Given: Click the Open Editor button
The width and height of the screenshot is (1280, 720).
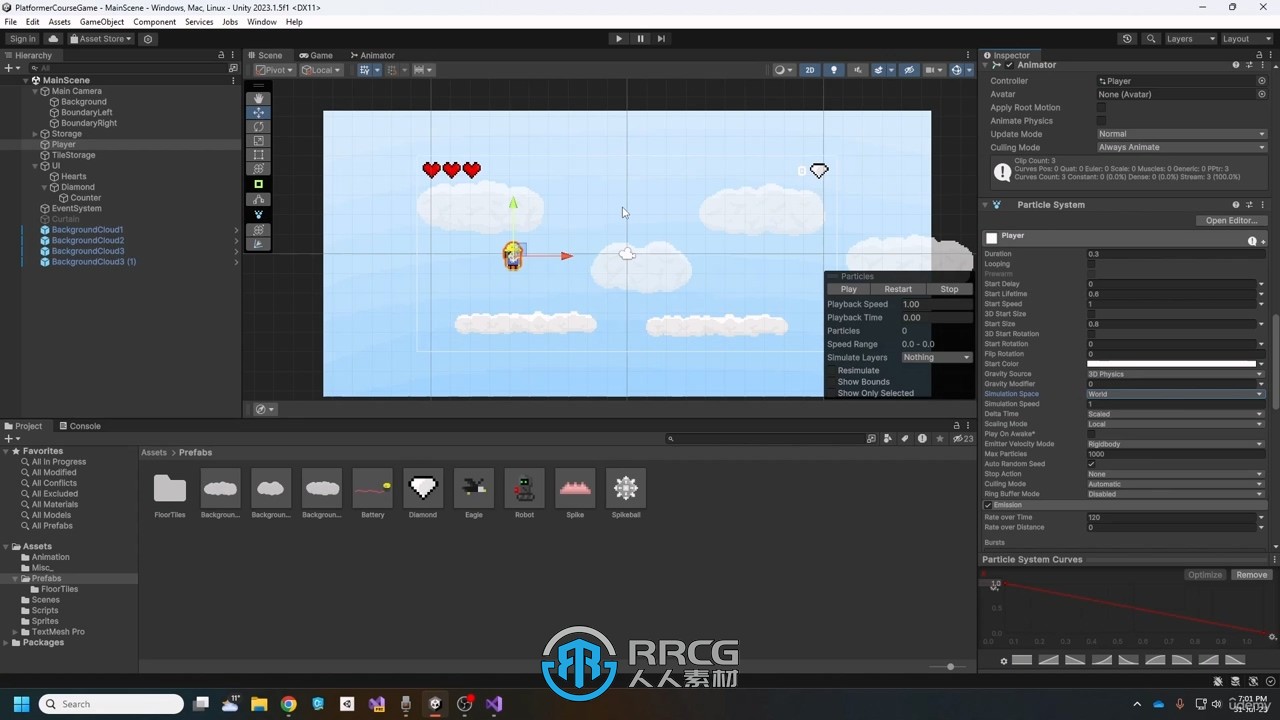Looking at the screenshot, I should pos(1231,221).
